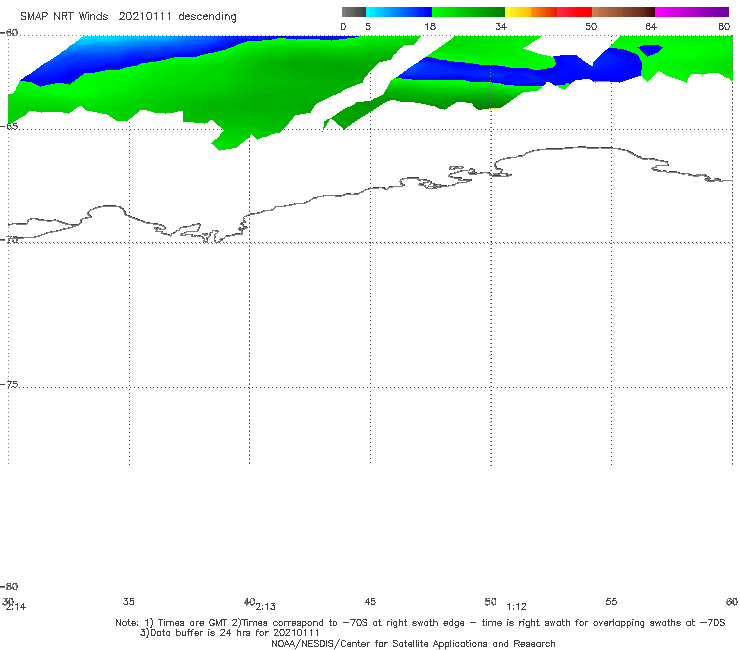Click the small yellow wind patch at the swath edge
The width and height of the screenshot is (740, 650).
[x=492, y=109]
